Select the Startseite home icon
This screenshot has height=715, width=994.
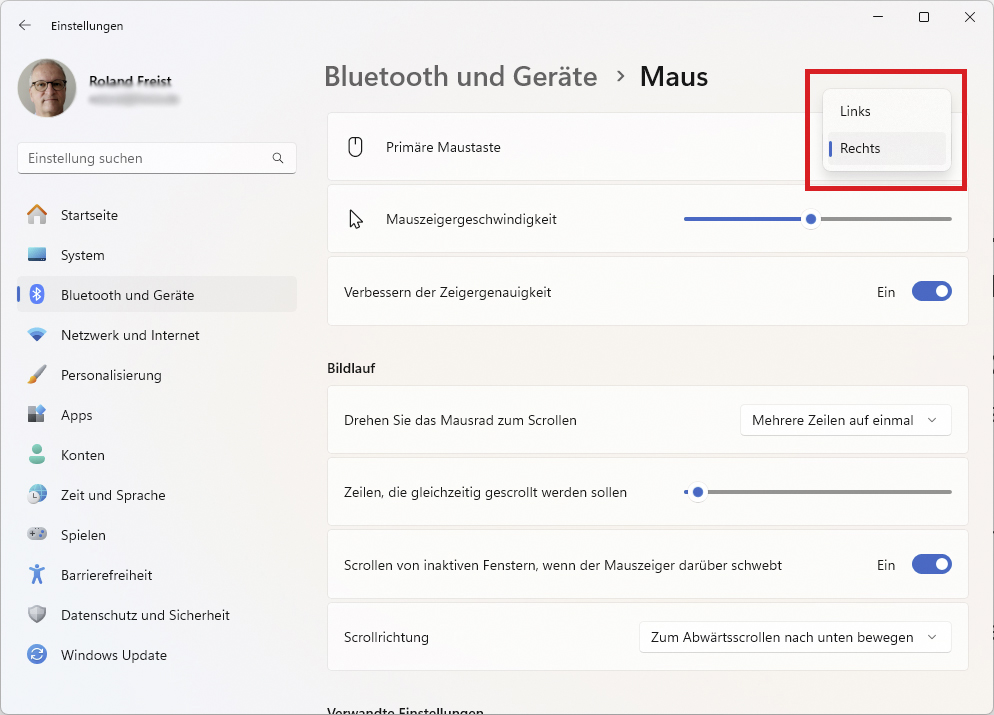pos(39,214)
